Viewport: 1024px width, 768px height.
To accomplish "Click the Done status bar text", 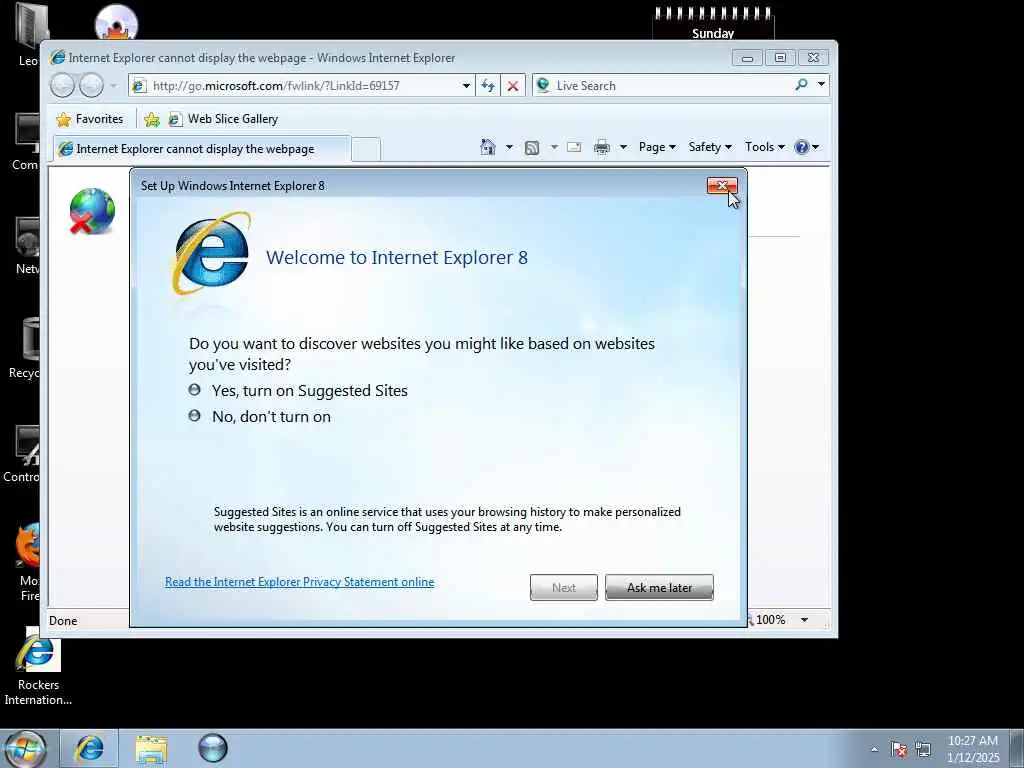I will (63, 620).
